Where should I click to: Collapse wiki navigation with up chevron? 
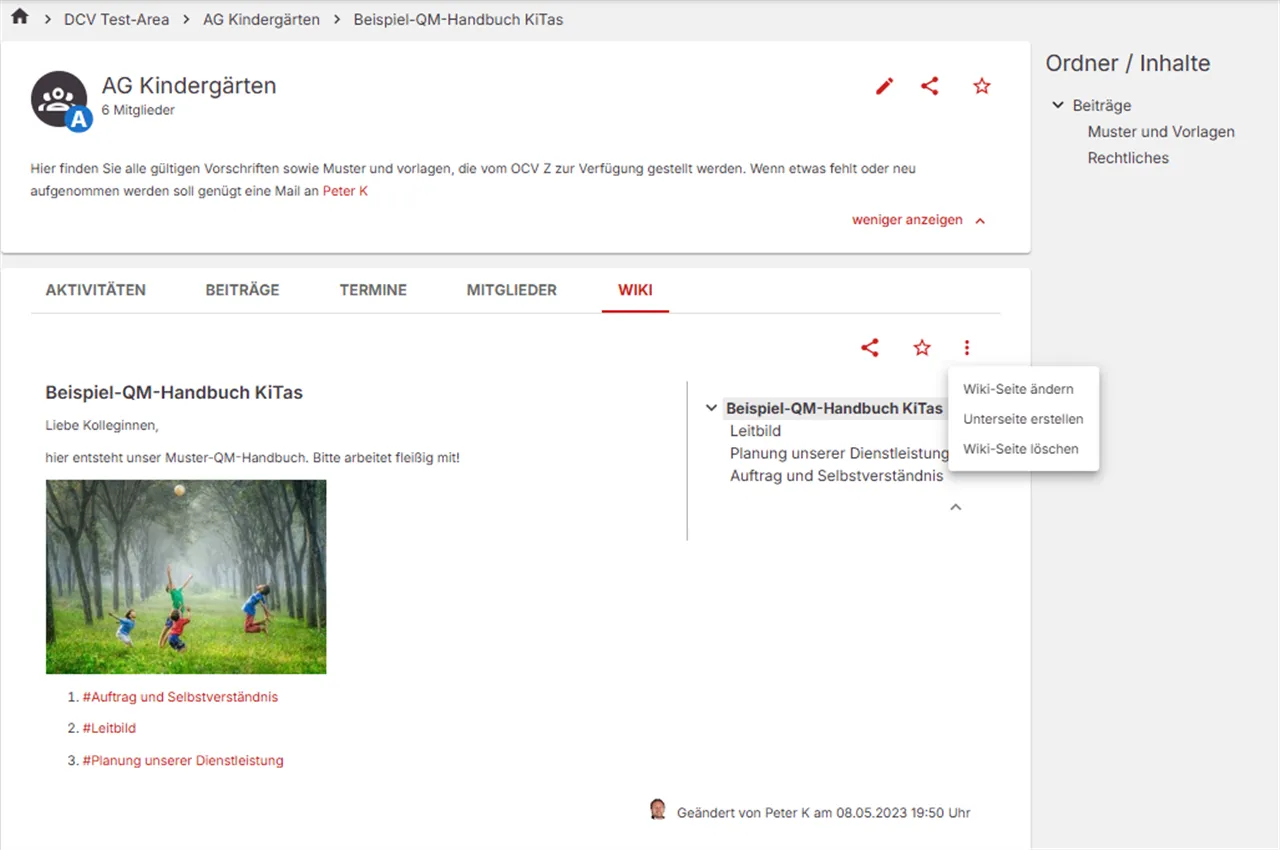[955, 507]
